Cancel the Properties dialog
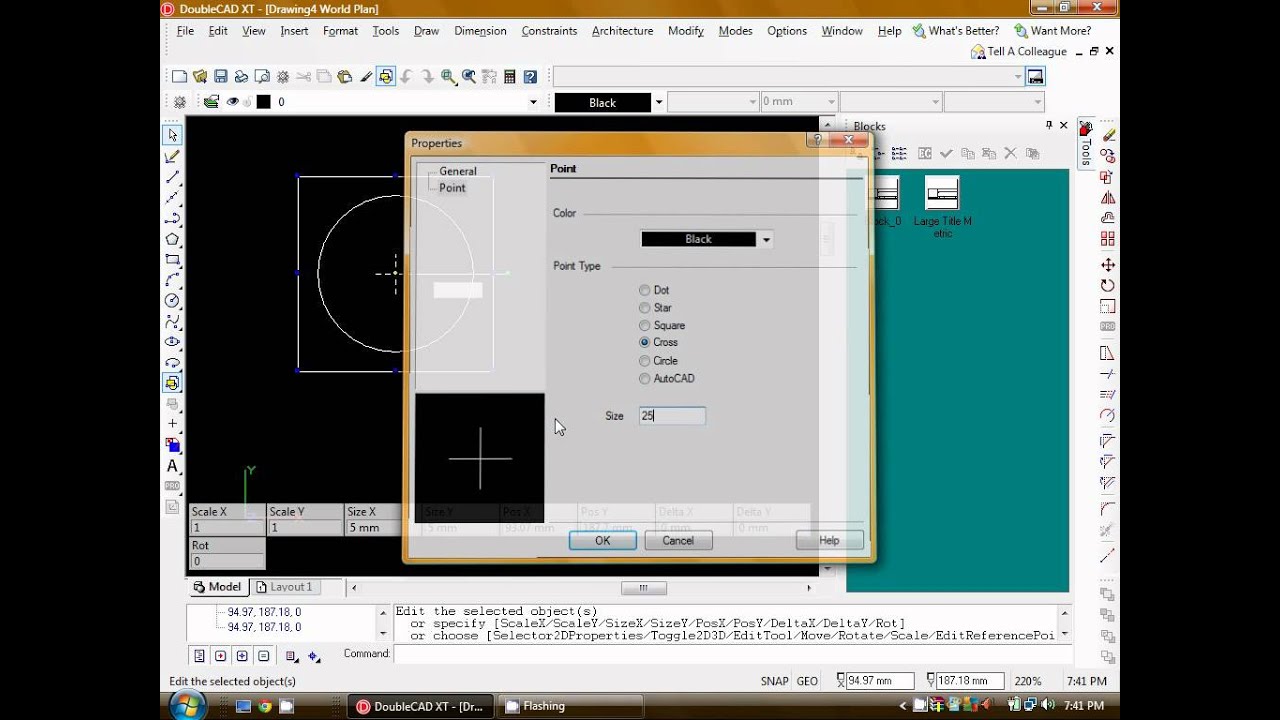This screenshot has width=1280, height=720. pos(677,540)
